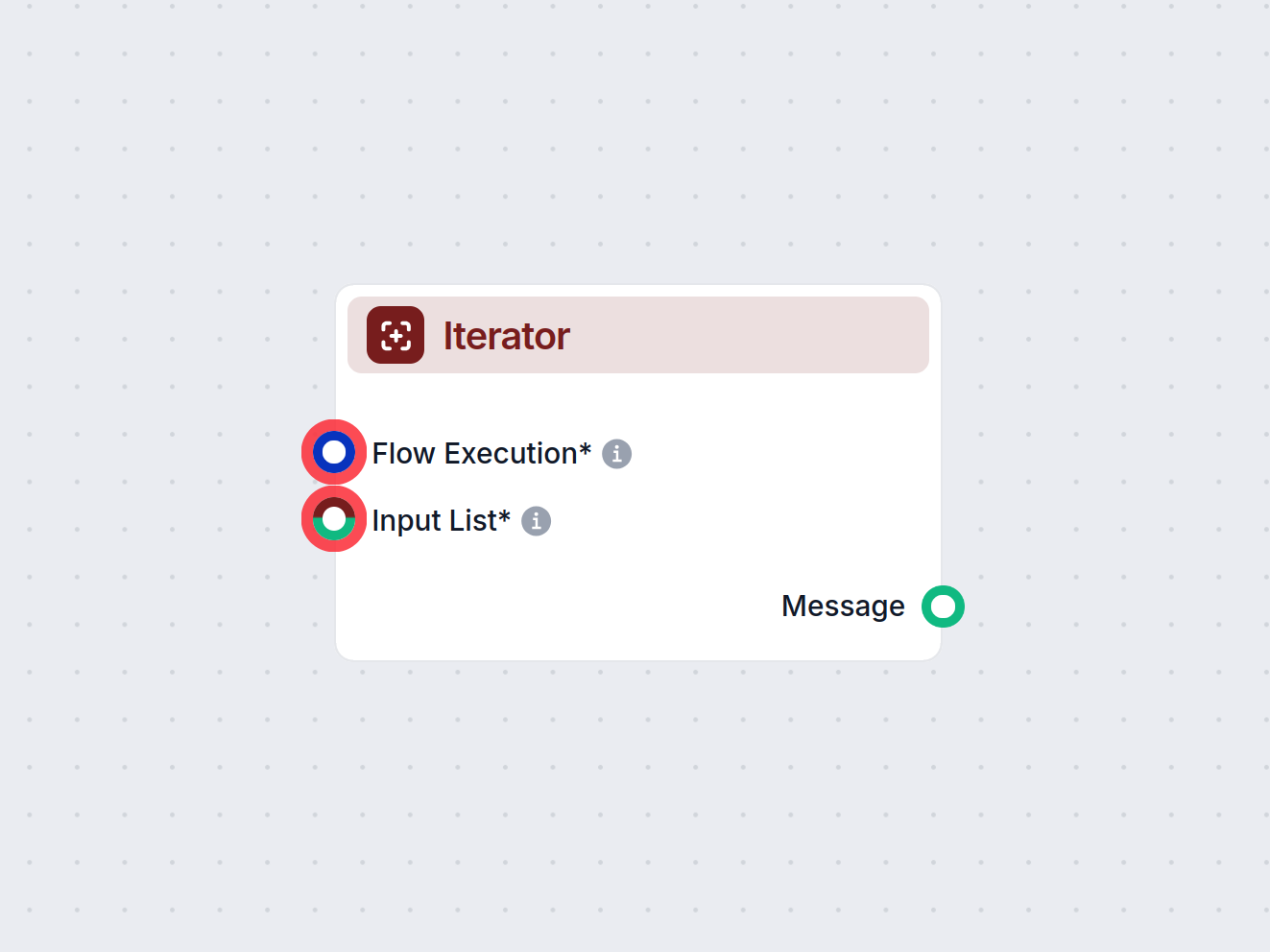Image resolution: width=1270 pixels, height=952 pixels.
Task: Click the green Message output handle
Action: point(943,607)
